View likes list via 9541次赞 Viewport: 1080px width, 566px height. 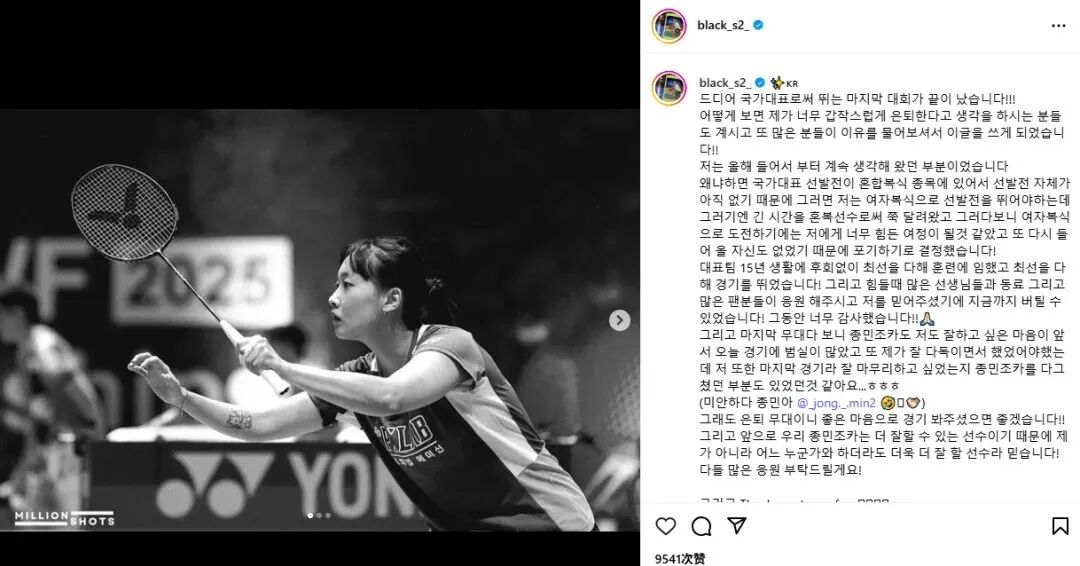tap(680, 558)
